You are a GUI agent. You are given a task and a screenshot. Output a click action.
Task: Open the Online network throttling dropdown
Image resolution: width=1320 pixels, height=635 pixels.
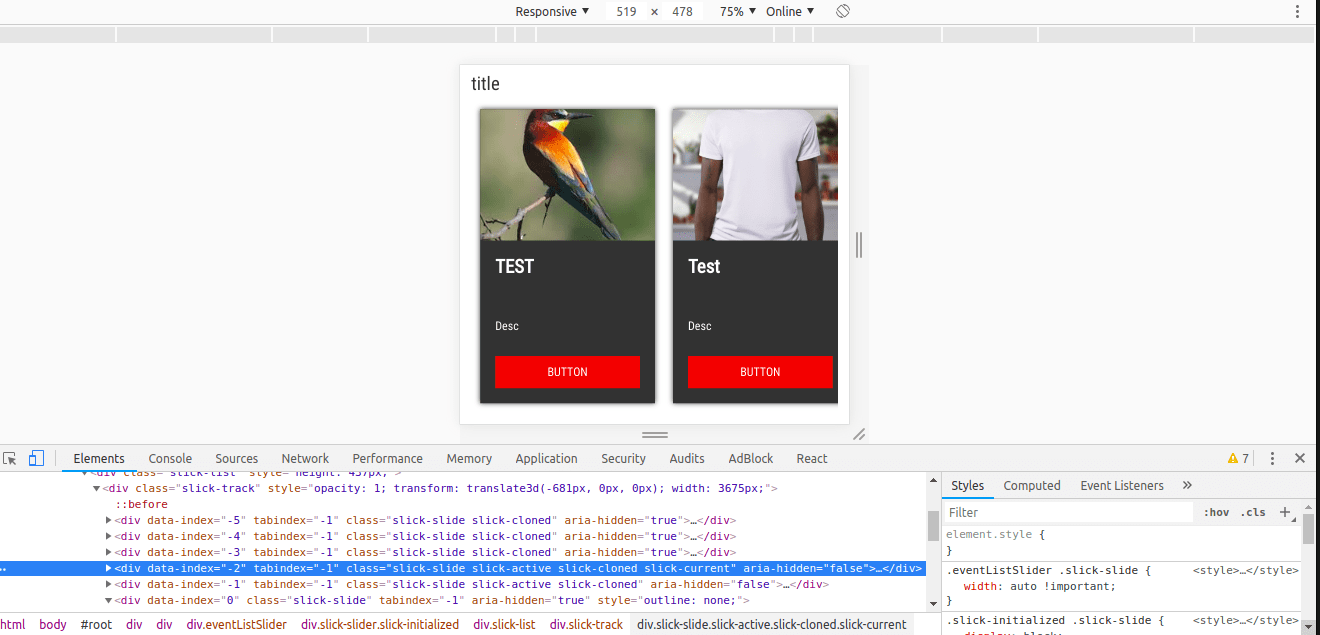(x=790, y=11)
